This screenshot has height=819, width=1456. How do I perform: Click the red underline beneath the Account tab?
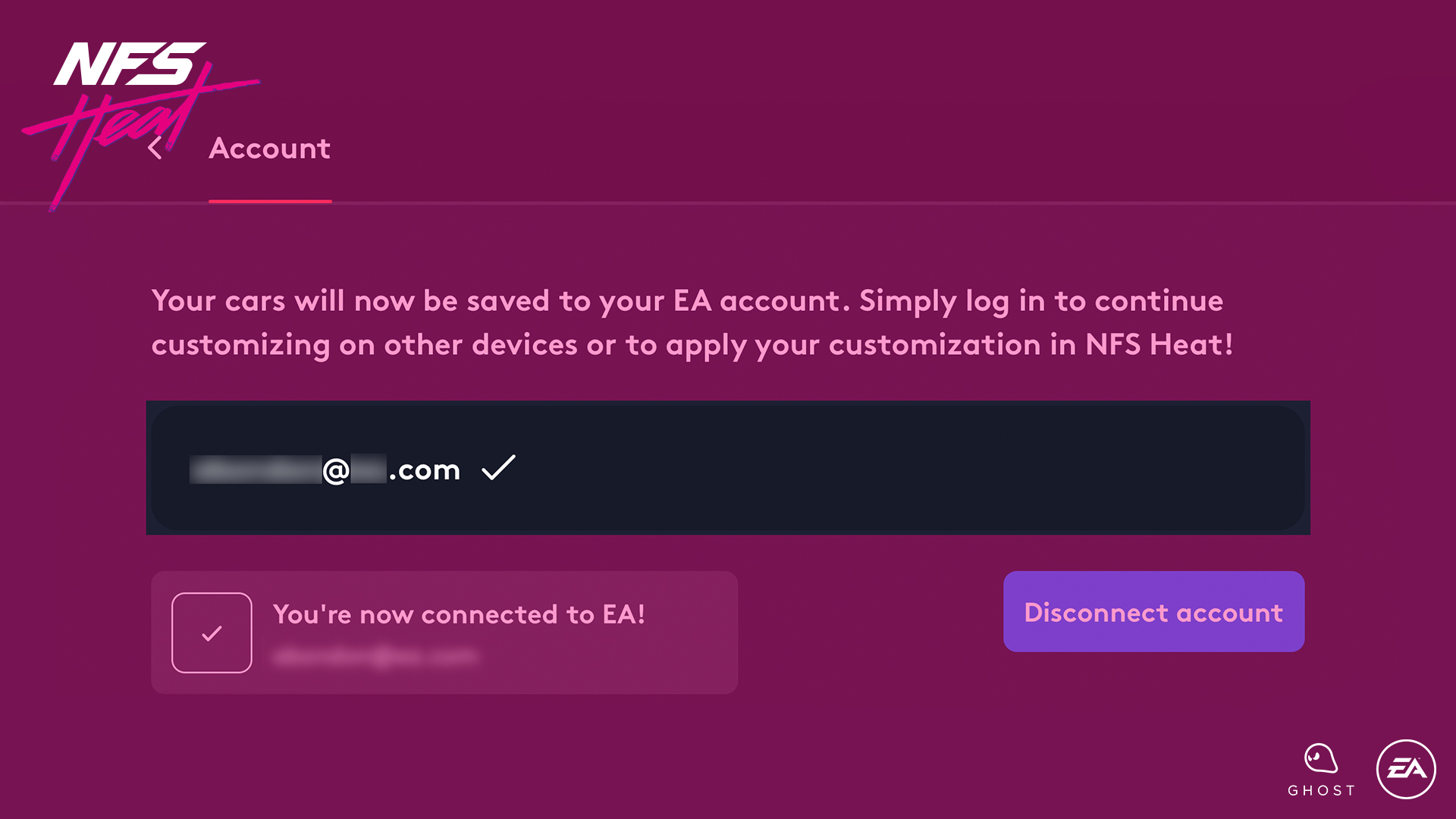(x=270, y=201)
